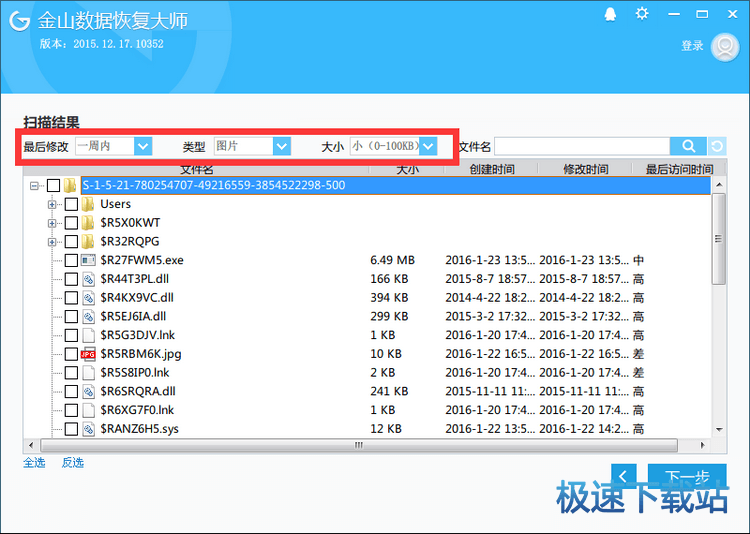Click 反选 invert selection link
This screenshot has height=534, width=750.
(73, 463)
